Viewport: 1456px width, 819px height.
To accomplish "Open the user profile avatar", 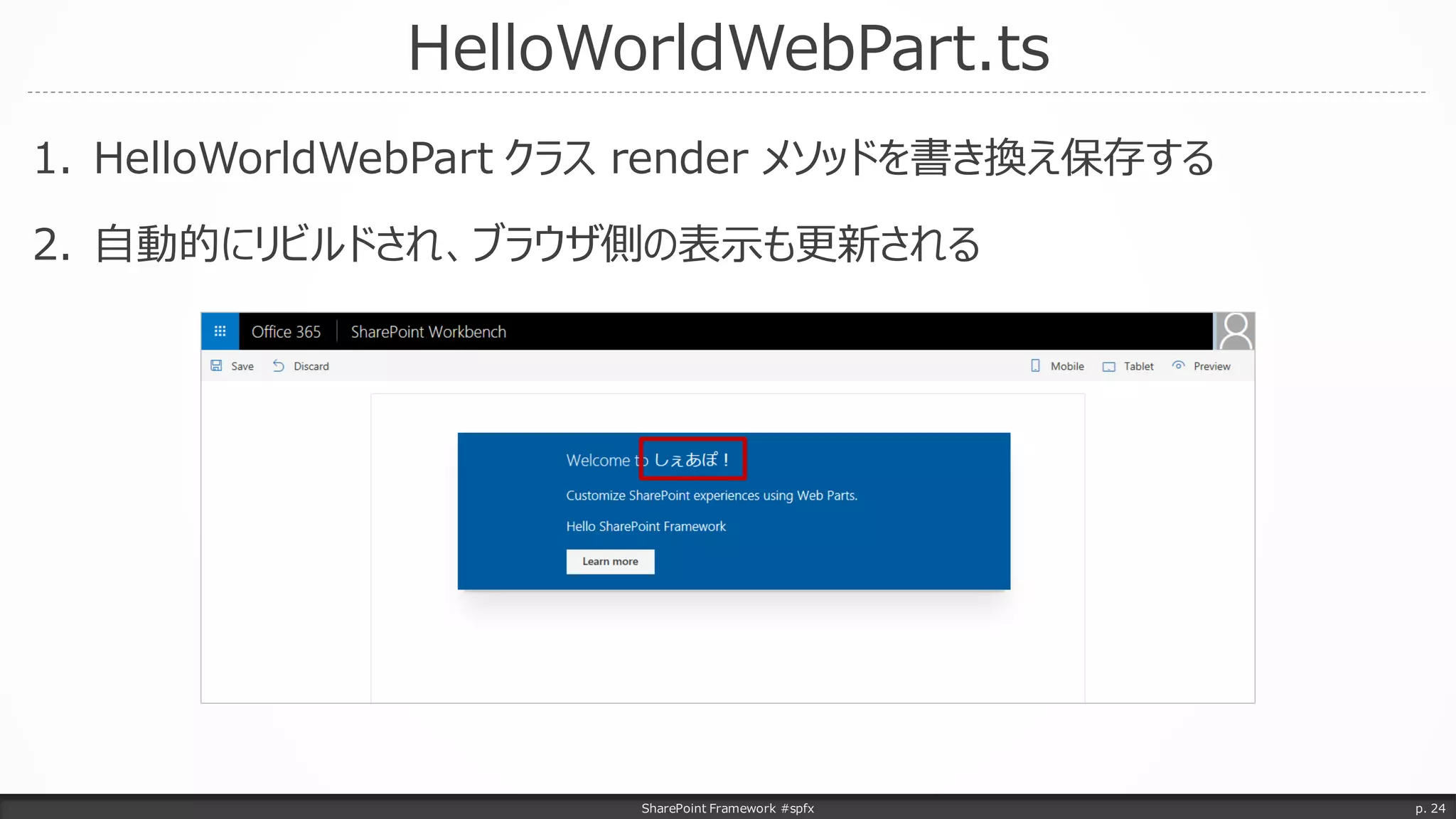I will 1235,331.
